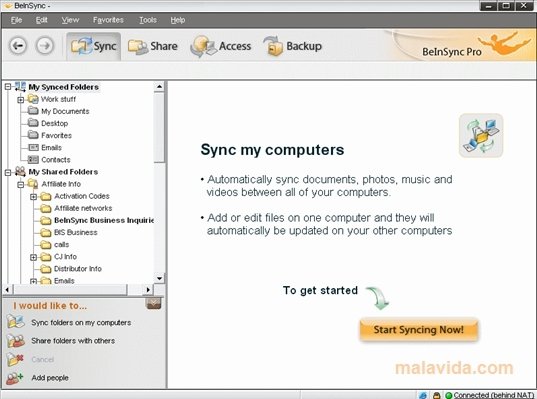Switch to the Sync tab
Screen dimensions: 537x399
pos(93,46)
